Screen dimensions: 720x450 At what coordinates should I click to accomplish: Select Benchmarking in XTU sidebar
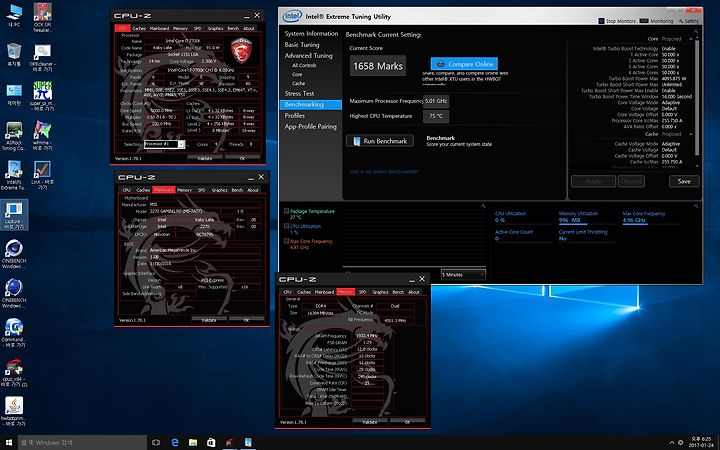311,105
